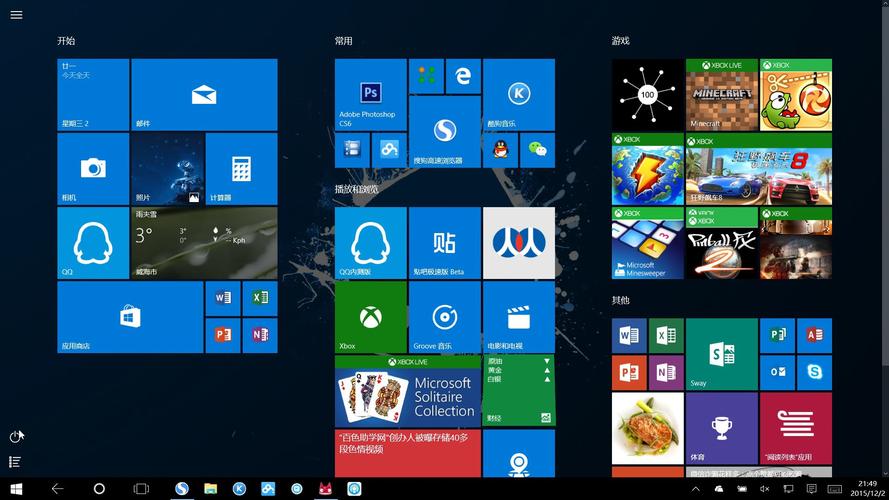The width and height of the screenshot is (889, 500).
Task: Launch the Mail tile with envelope icon
Action: click(204, 94)
